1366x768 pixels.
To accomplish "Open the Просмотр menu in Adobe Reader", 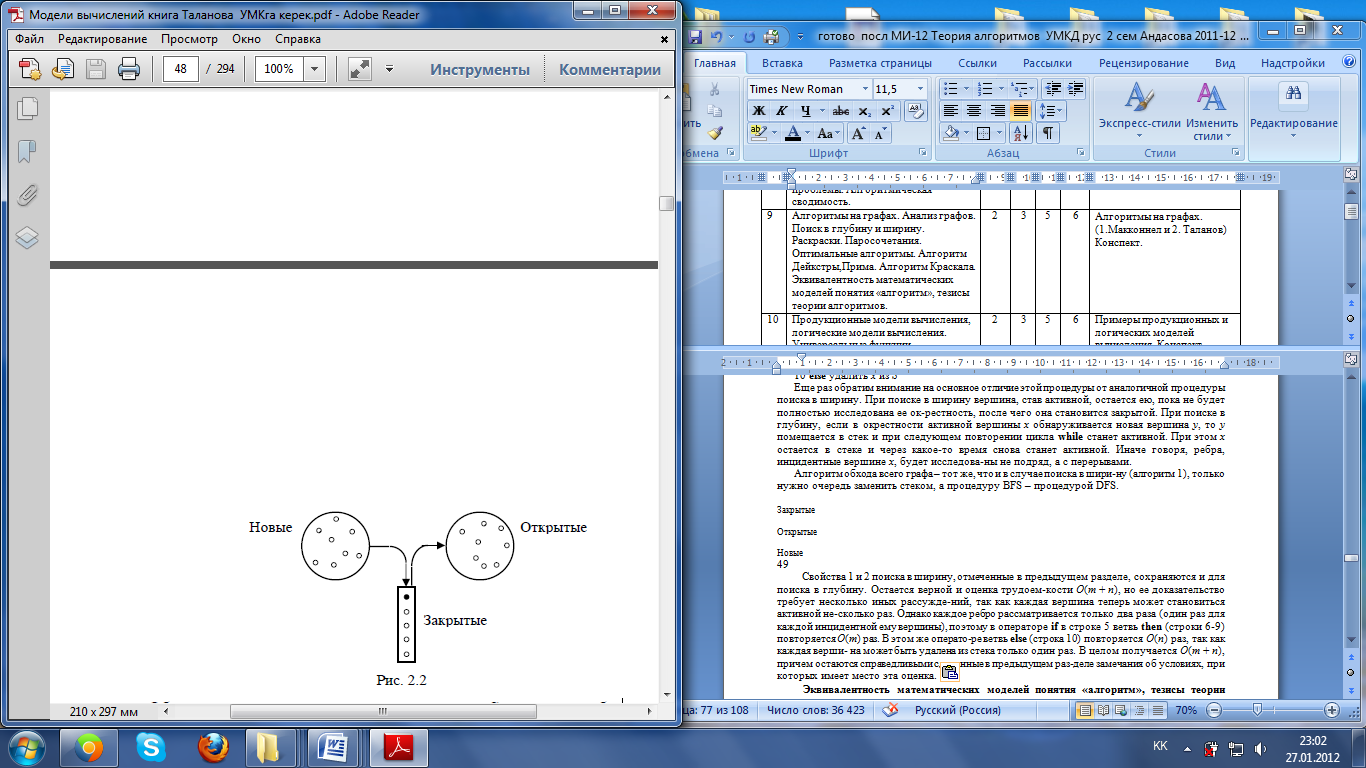I will click(189, 39).
